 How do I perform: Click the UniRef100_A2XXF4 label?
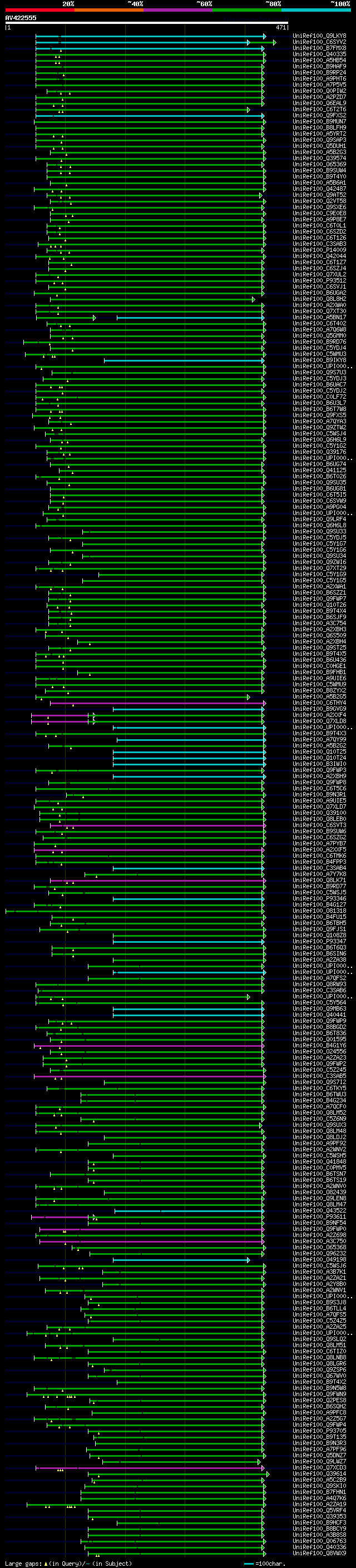pyautogui.click(x=319, y=715)
